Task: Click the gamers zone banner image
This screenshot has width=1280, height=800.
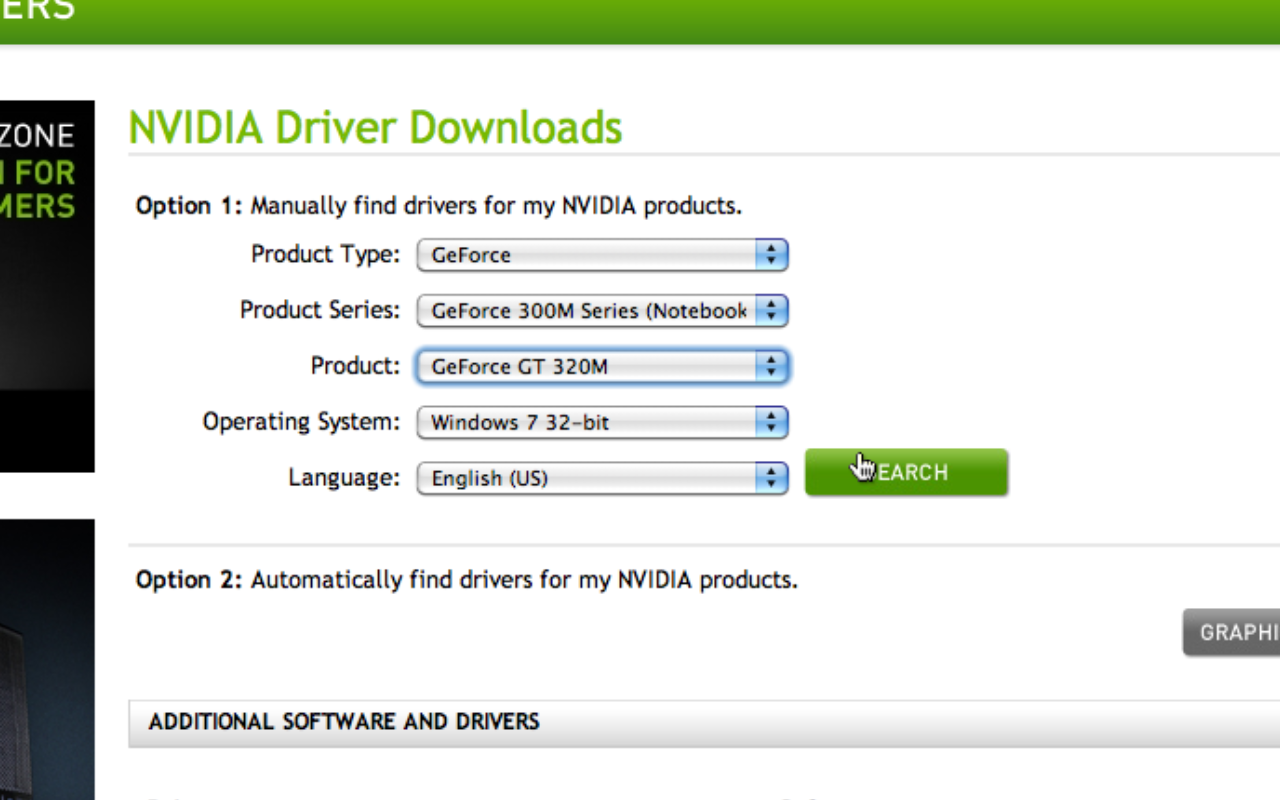Action: [x=47, y=286]
